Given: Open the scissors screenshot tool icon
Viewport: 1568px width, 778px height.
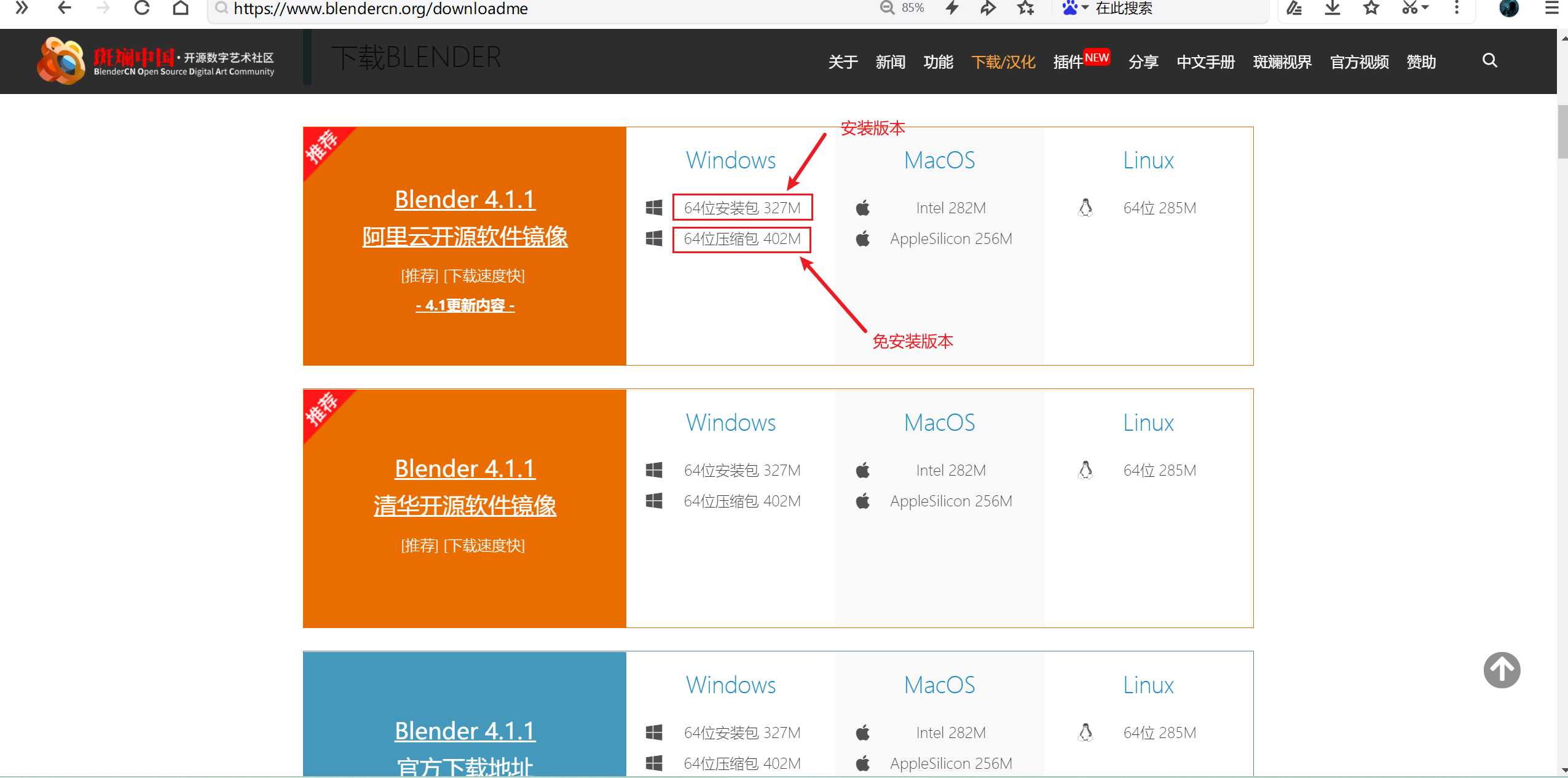Looking at the screenshot, I should tap(1410, 8).
